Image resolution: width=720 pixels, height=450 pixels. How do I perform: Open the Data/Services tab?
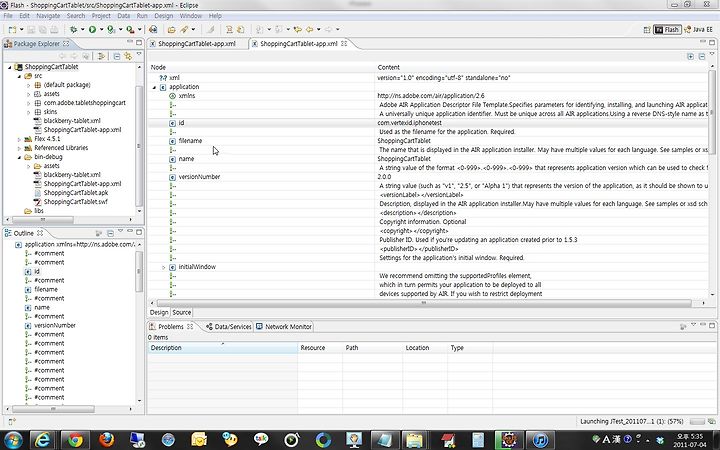click(228, 326)
